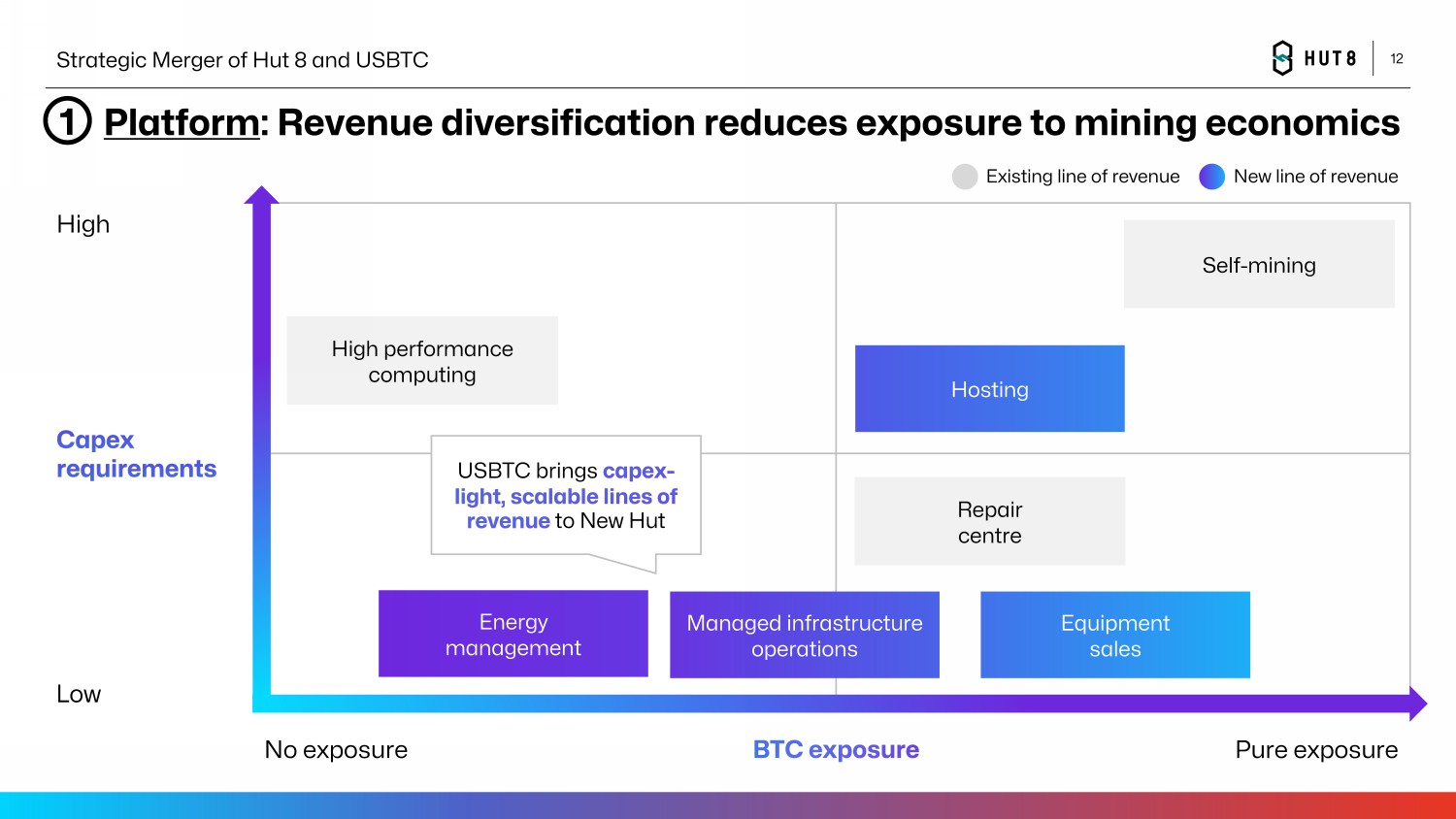Image resolution: width=1456 pixels, height=819 pixels.
Task: Select the Managed infrastructure operations box
Action: tap(805, 635)
